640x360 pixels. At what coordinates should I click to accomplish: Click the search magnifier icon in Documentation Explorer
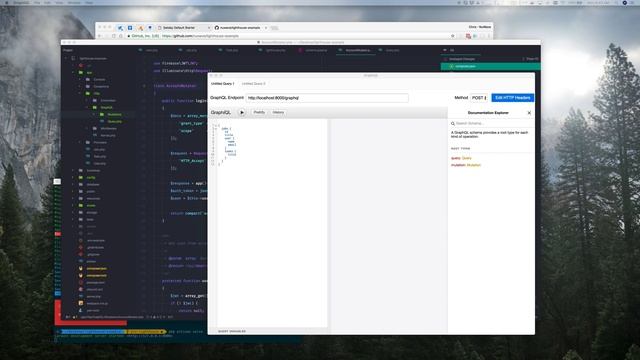(453, 123)
